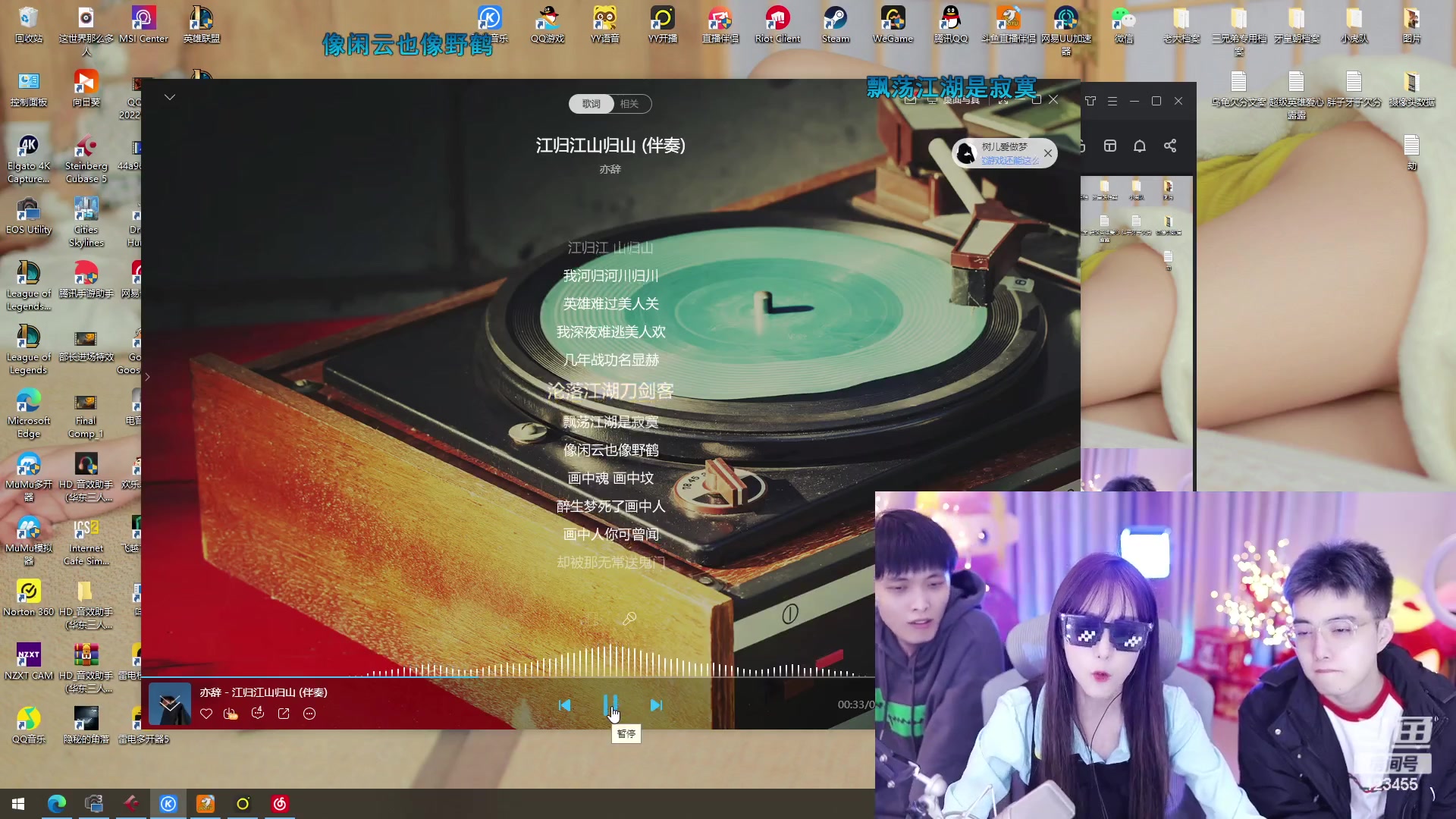This screenshot has height=819, width=1456.
Task: Open the Steinberg Cubase 5 shortcut
Action: 86,158
